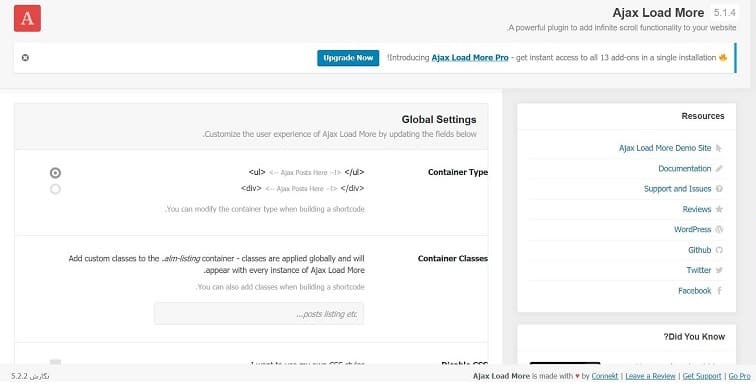Click the pencil icon beside Documentation
This screenshot has width=756, height=386.
pos(719,169)
